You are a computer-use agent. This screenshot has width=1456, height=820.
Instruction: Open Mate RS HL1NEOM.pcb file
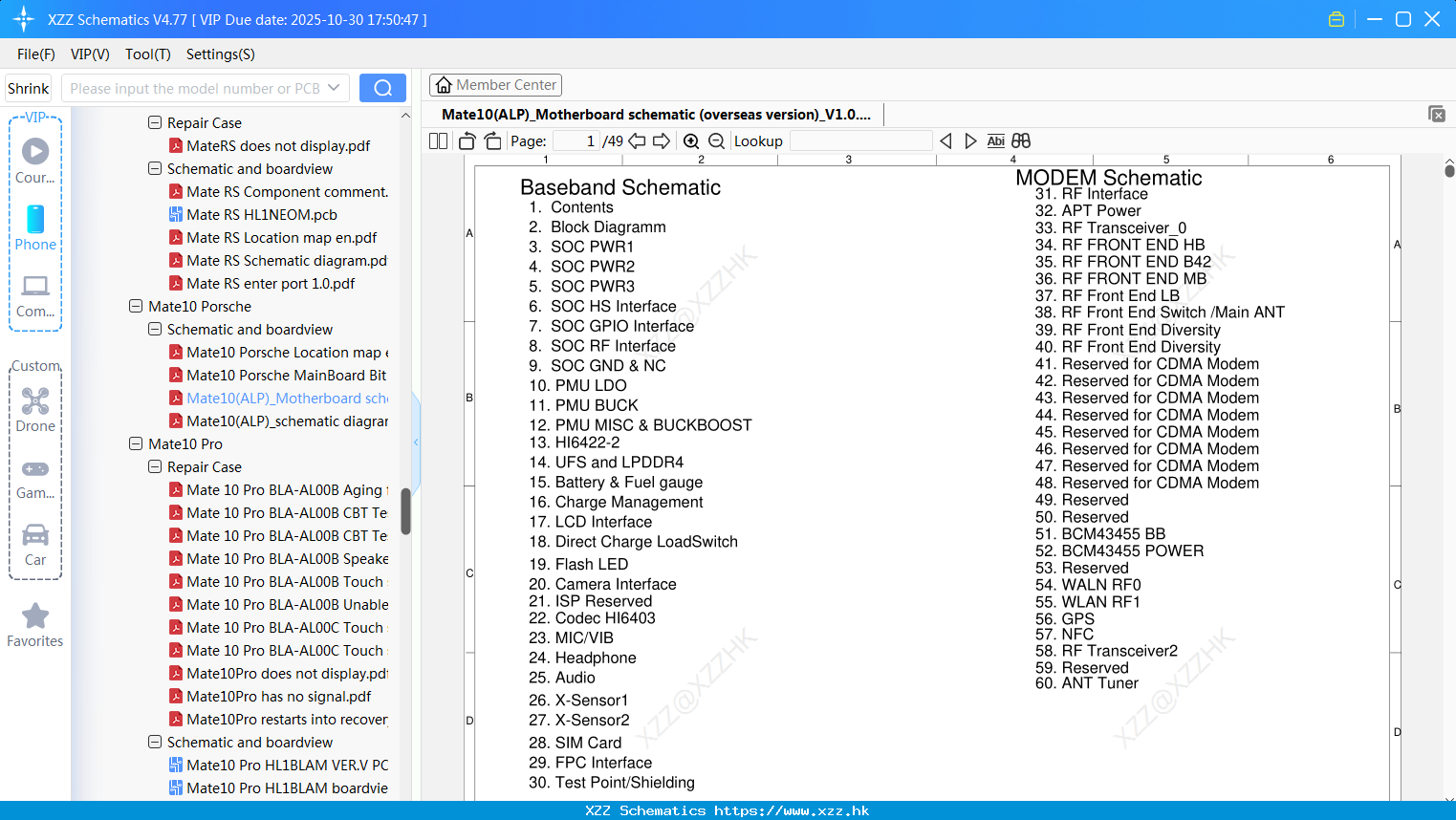click(x=253, y=214)
